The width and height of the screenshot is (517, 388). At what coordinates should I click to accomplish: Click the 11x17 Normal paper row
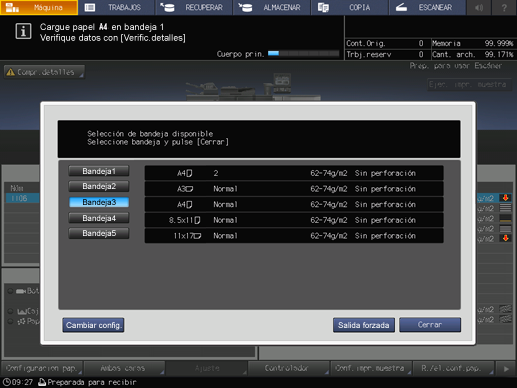click(294, 236)
